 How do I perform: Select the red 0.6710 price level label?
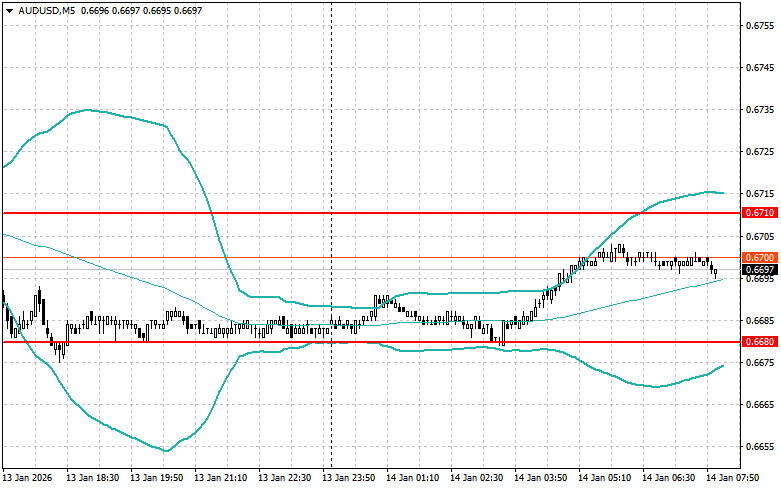pos(760,213)
